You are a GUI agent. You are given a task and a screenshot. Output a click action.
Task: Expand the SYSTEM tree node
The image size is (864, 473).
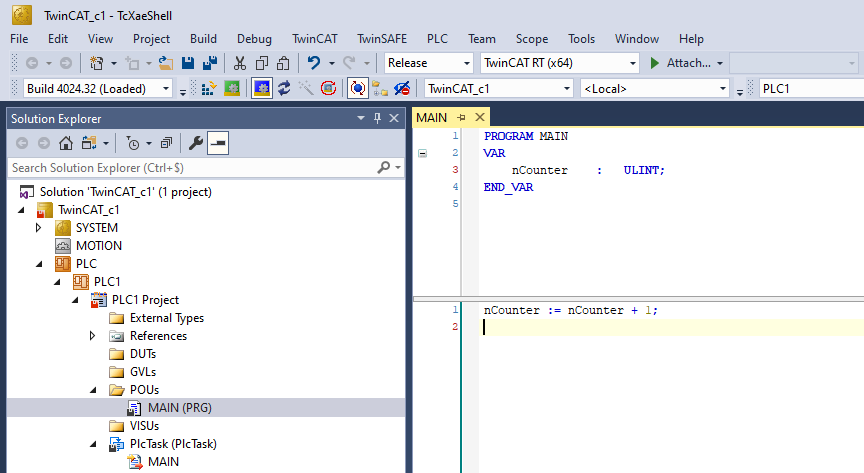tap(38, 228)
